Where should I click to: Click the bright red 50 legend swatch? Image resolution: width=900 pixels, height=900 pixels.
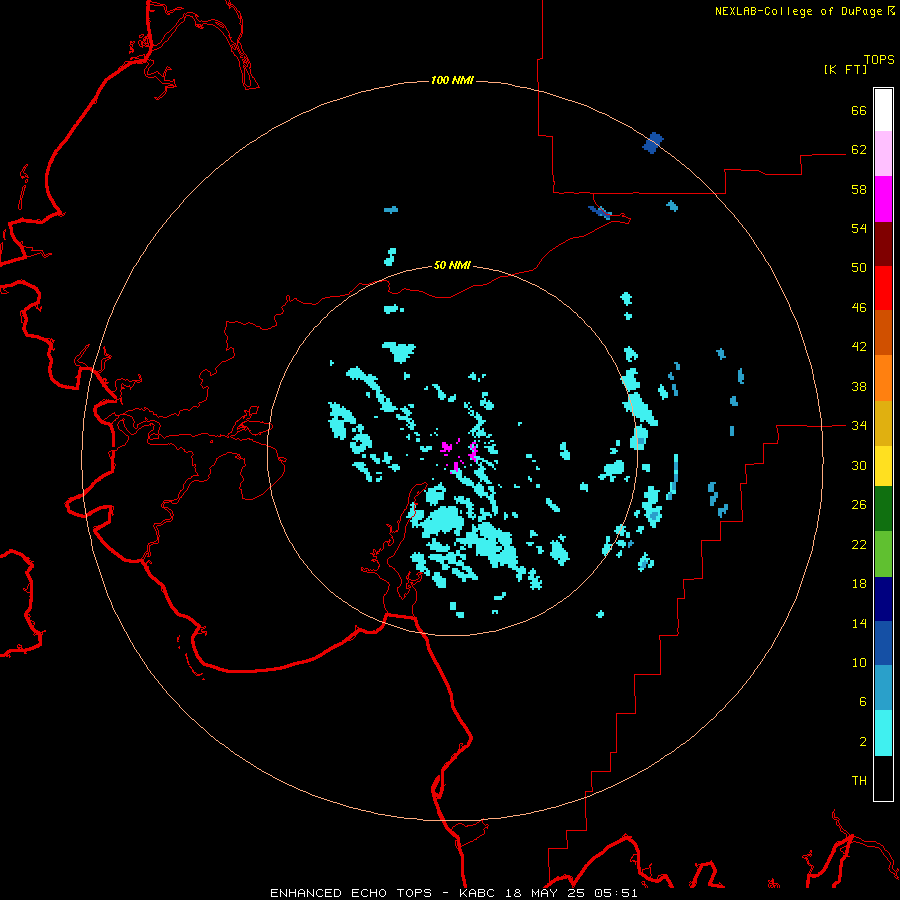coord(883,288)
